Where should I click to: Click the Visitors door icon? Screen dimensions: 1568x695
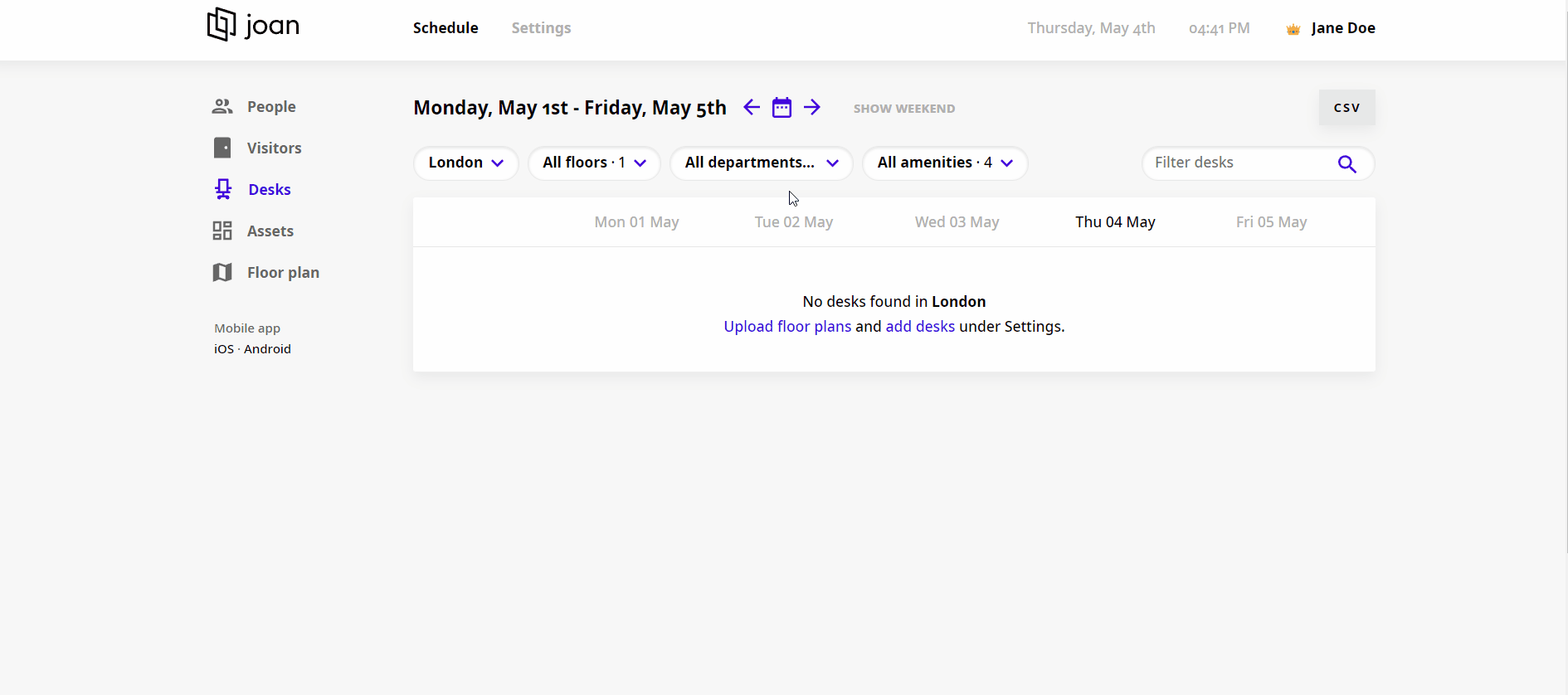[x=222, y=148]
